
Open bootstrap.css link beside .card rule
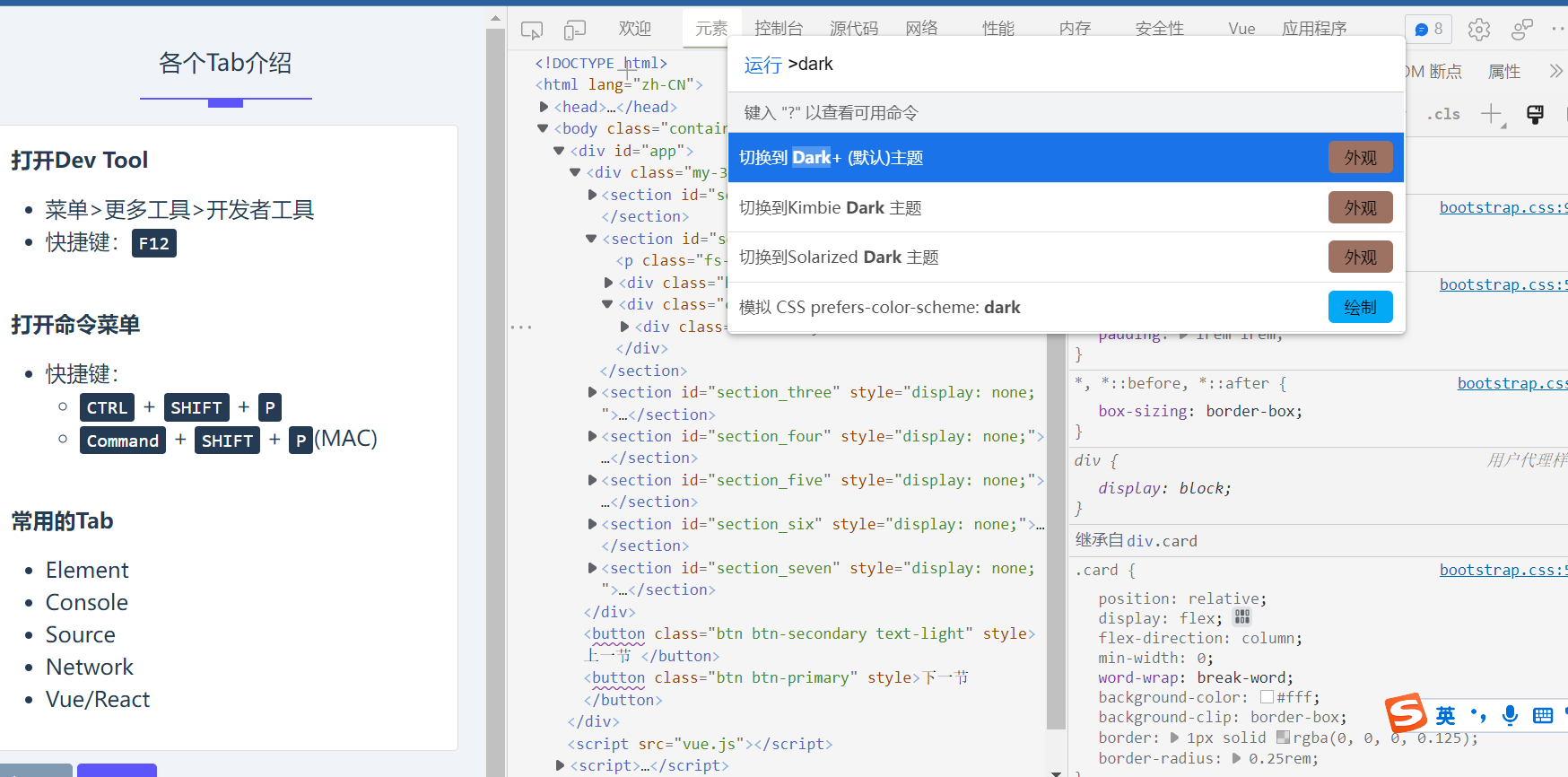coord(1503,570)
